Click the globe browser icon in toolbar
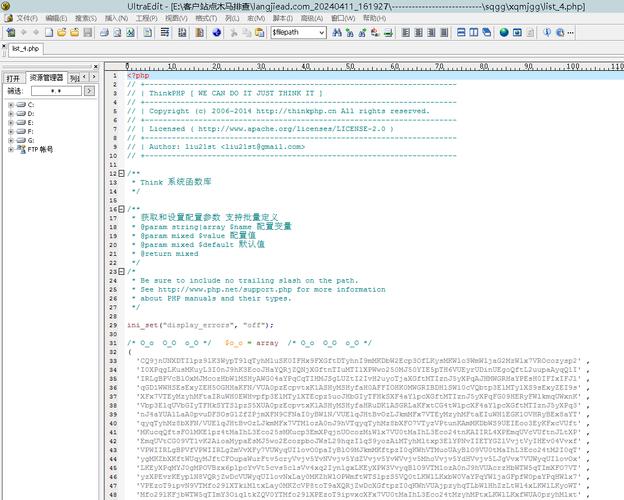624x500 pixels. pos(504,33)
